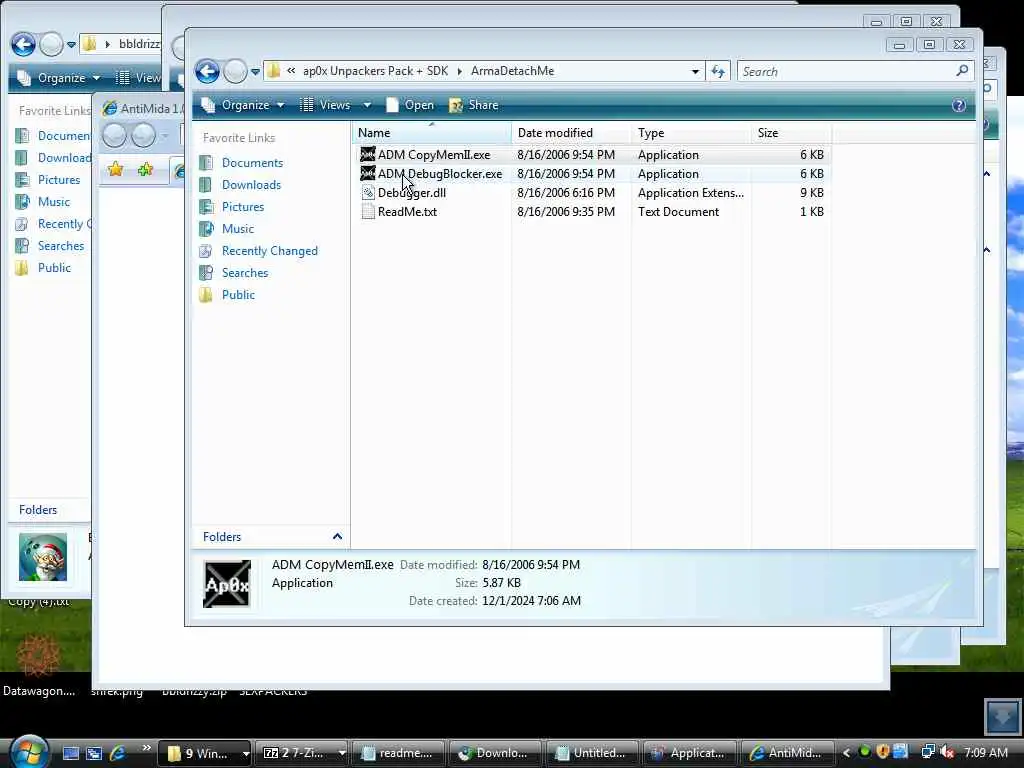1024x768 pixels.
Task: Switch to Downloads taskbar button
Action: coord(494,753)
